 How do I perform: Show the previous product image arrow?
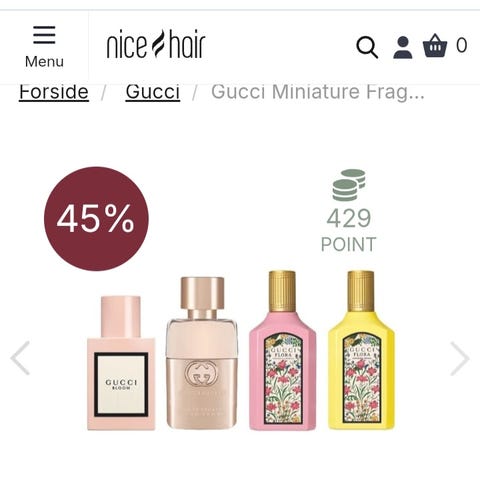(20, 358)
